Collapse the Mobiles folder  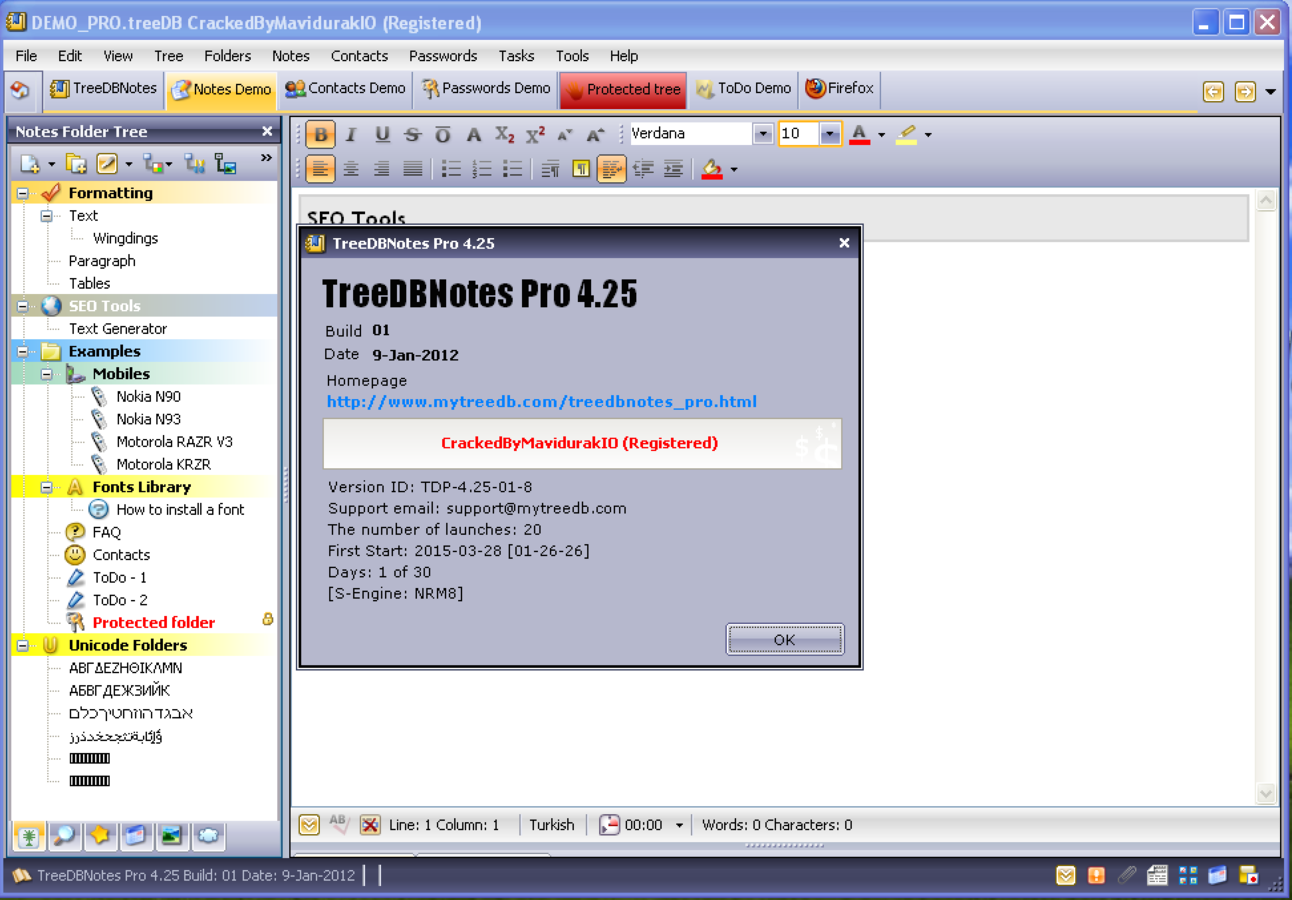(x=46, y=374)
